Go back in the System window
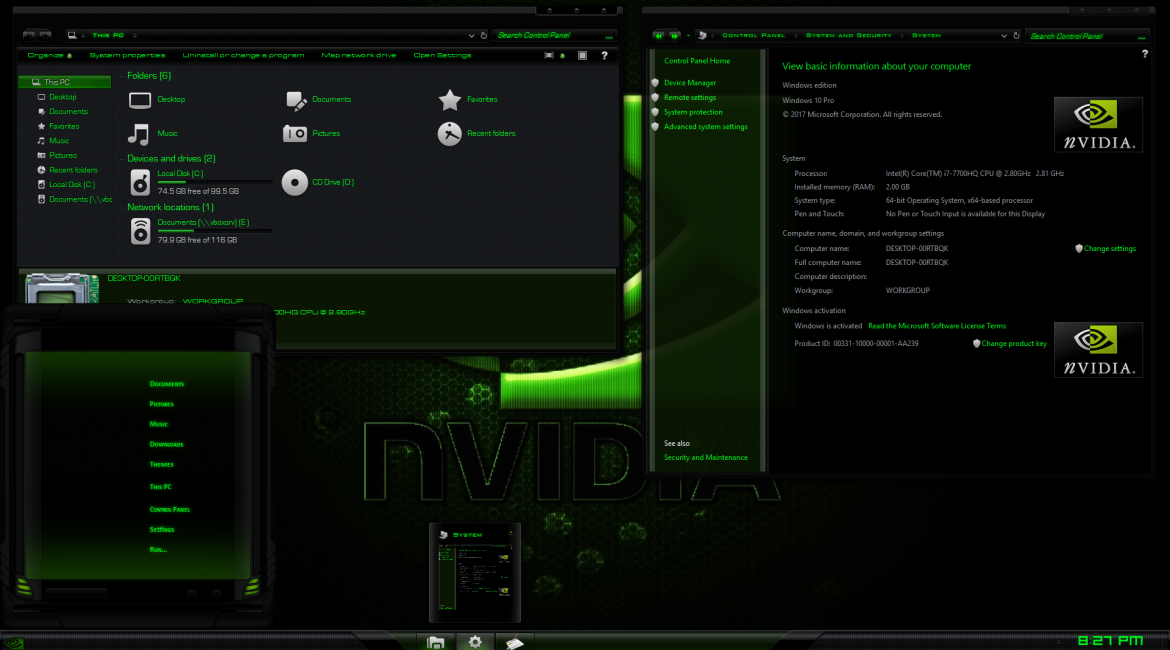 coord(658,35)
